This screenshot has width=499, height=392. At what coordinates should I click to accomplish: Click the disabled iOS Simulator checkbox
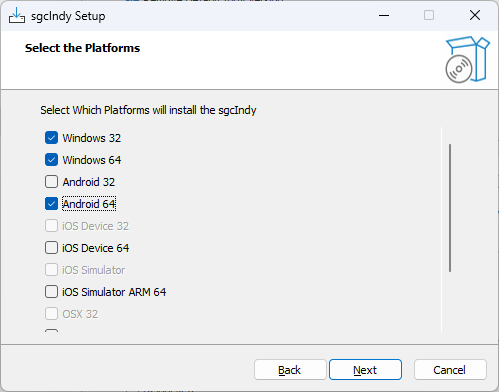(x=51, y=270)
